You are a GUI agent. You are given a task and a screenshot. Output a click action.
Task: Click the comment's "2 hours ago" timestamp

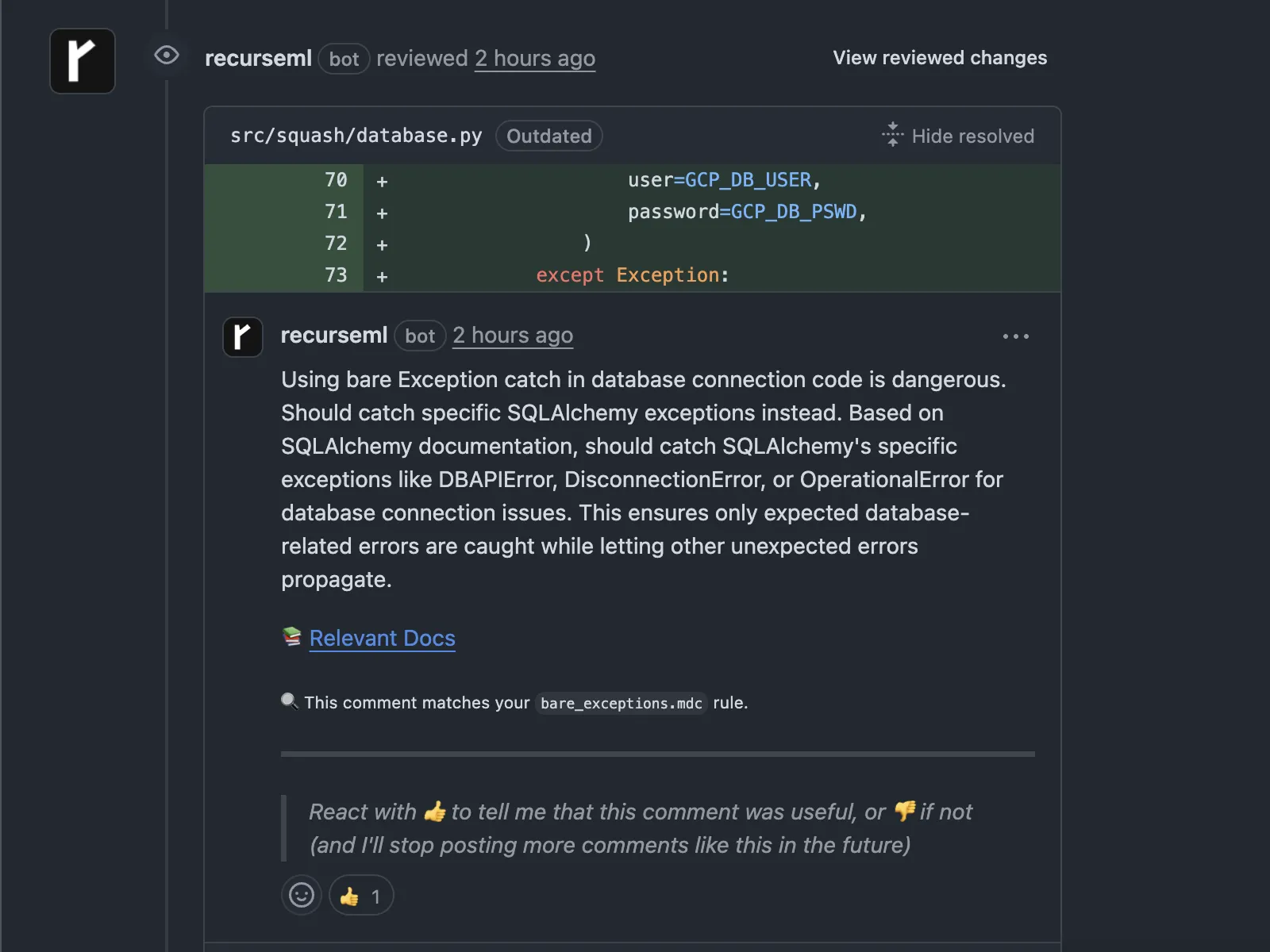pos(513,336)
